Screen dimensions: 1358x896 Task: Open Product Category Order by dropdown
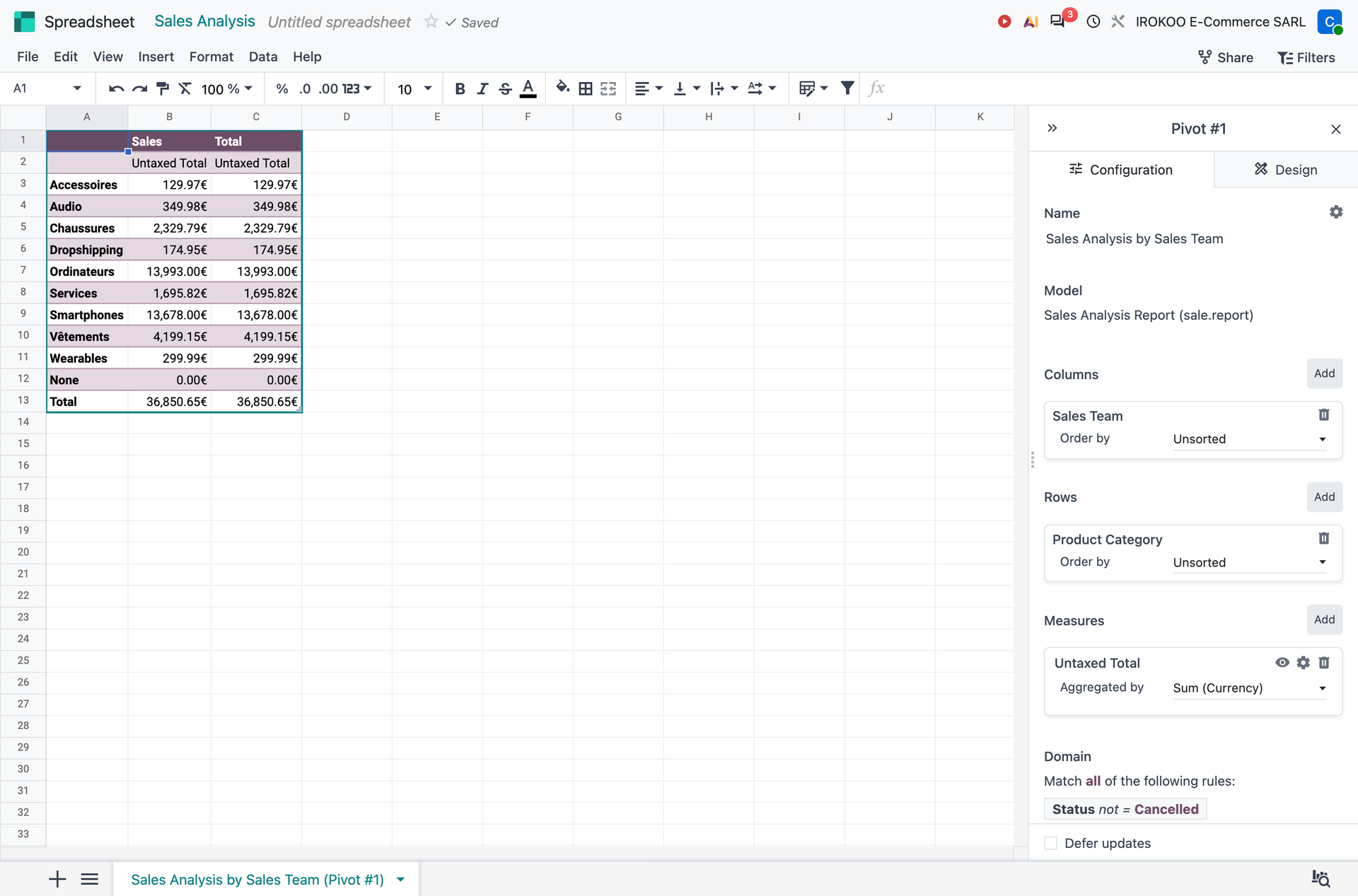point(1249,562)
